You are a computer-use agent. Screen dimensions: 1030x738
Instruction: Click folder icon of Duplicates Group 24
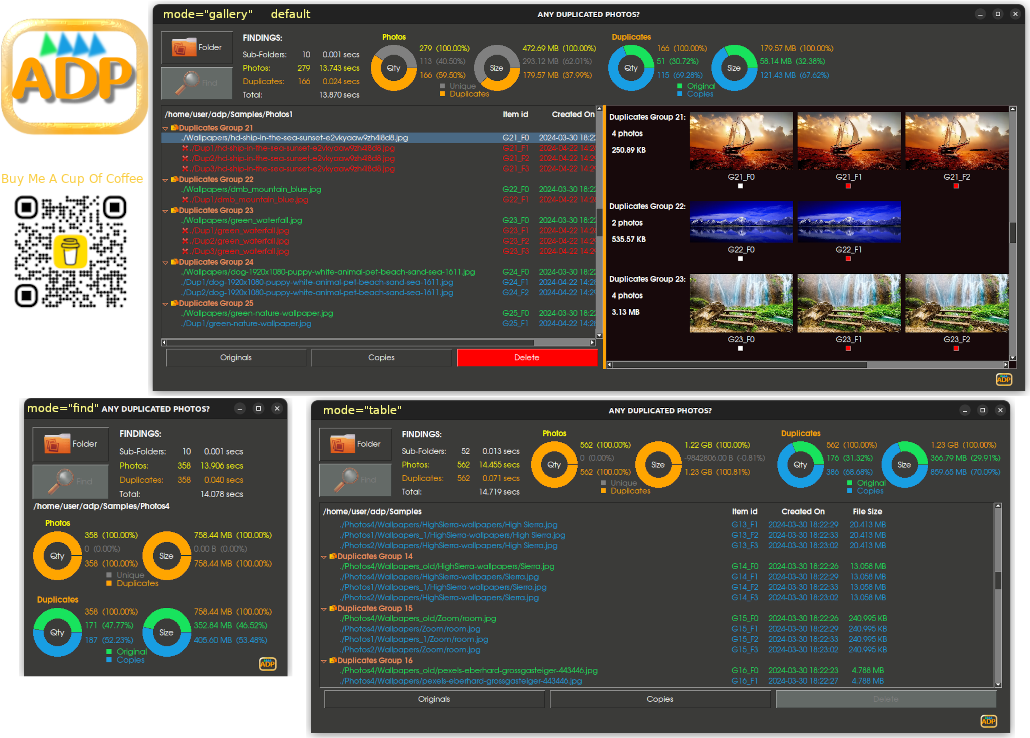tap(175, 262)
